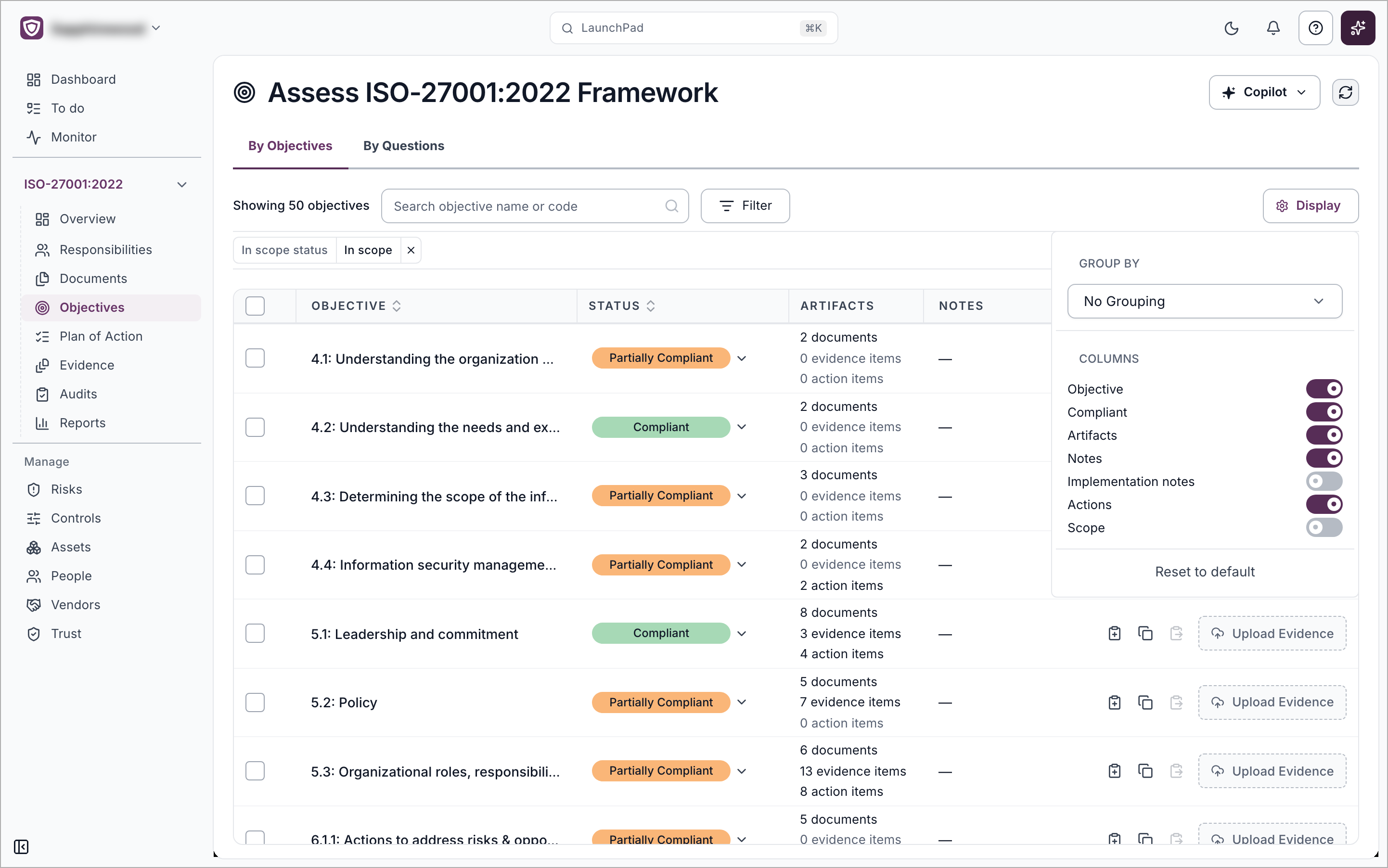Click add-note clipboard icon in 5.3 row

pyautogui.click(x=1114, y=770)
